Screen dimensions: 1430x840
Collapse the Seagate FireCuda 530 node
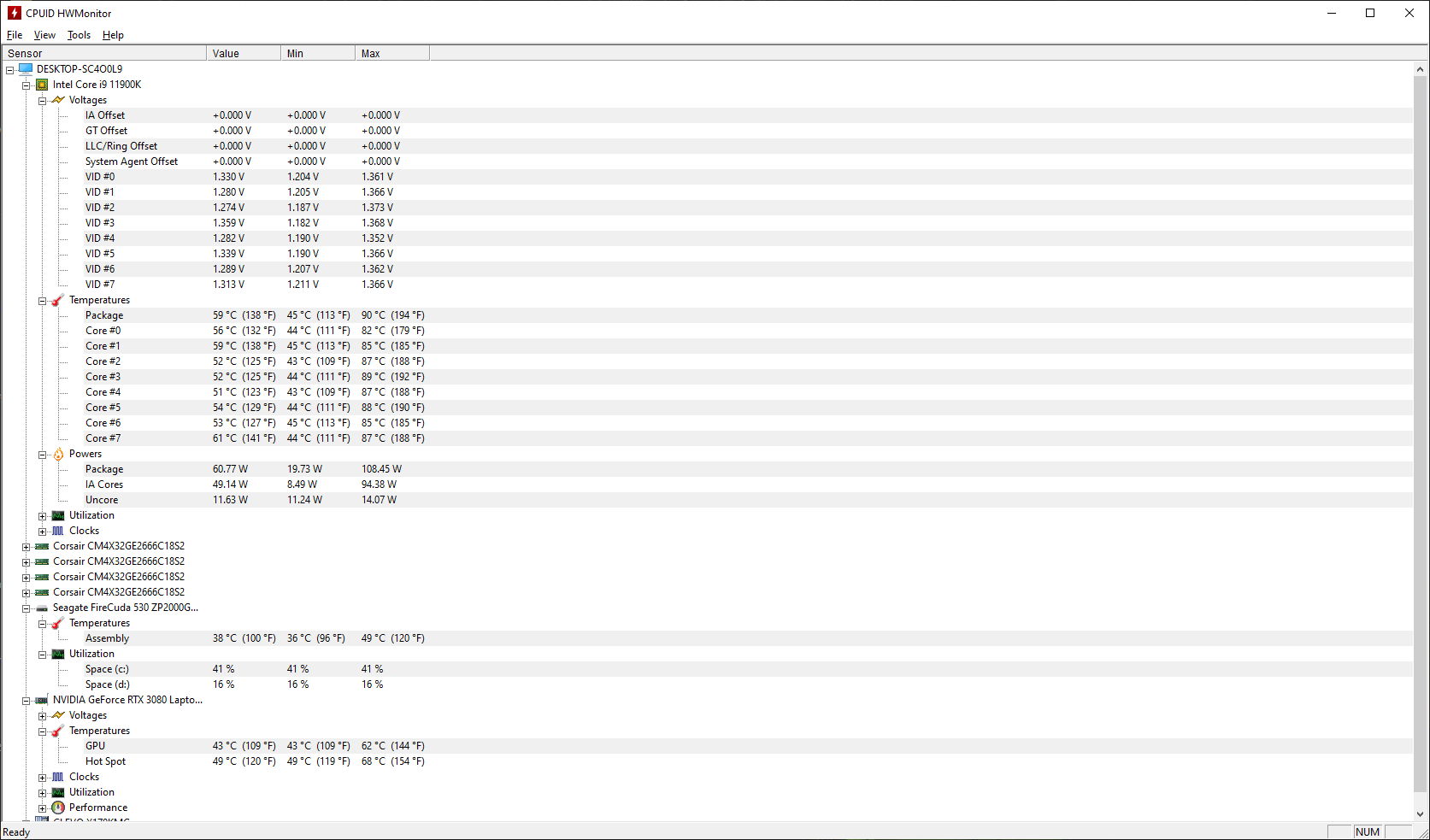[26, 608]
